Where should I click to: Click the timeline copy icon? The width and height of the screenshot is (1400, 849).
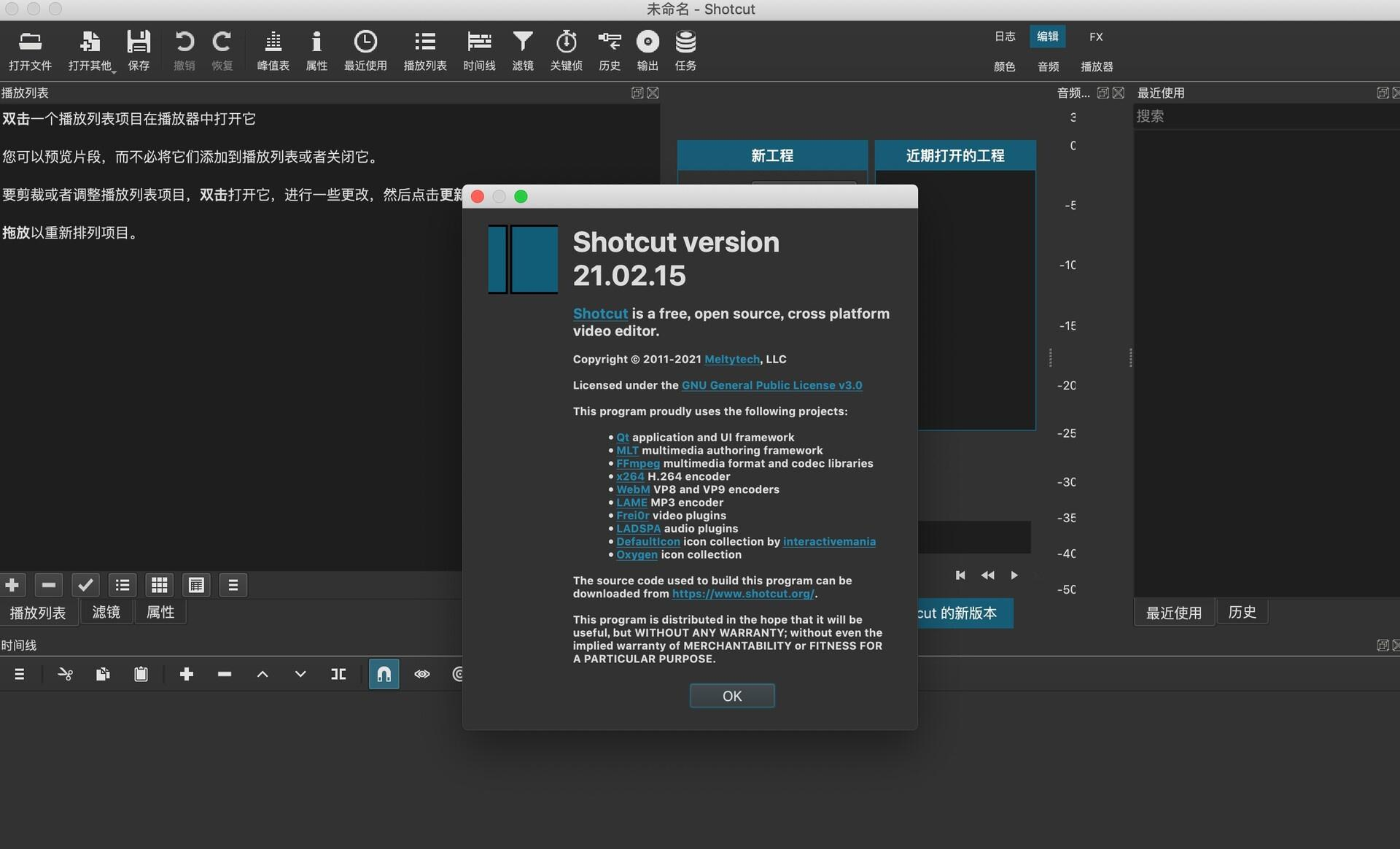tap(103, 675)
